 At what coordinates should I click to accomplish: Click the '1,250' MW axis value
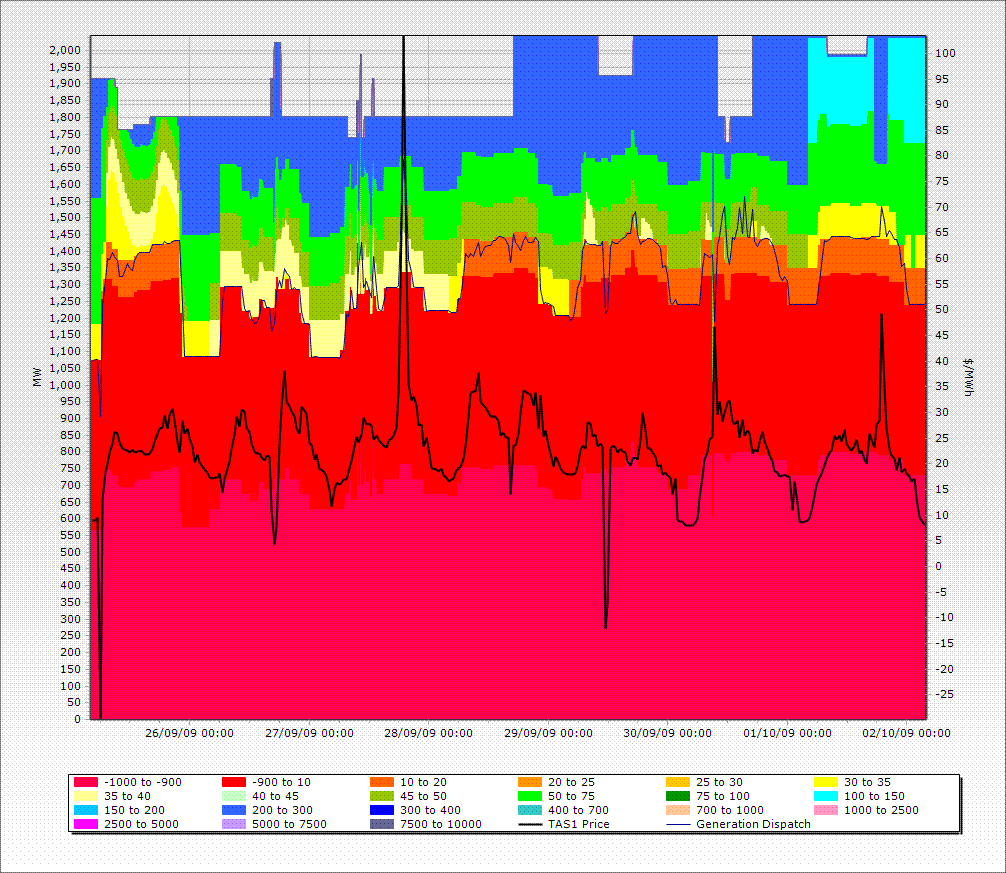tap(65, 301)
